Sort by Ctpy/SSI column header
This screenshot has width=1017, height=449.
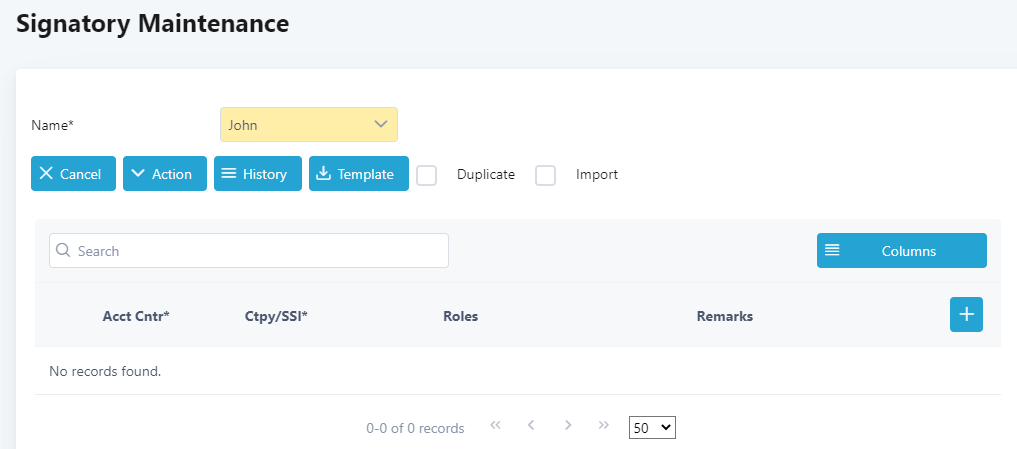pyautogui.click(x=276, y=317)
